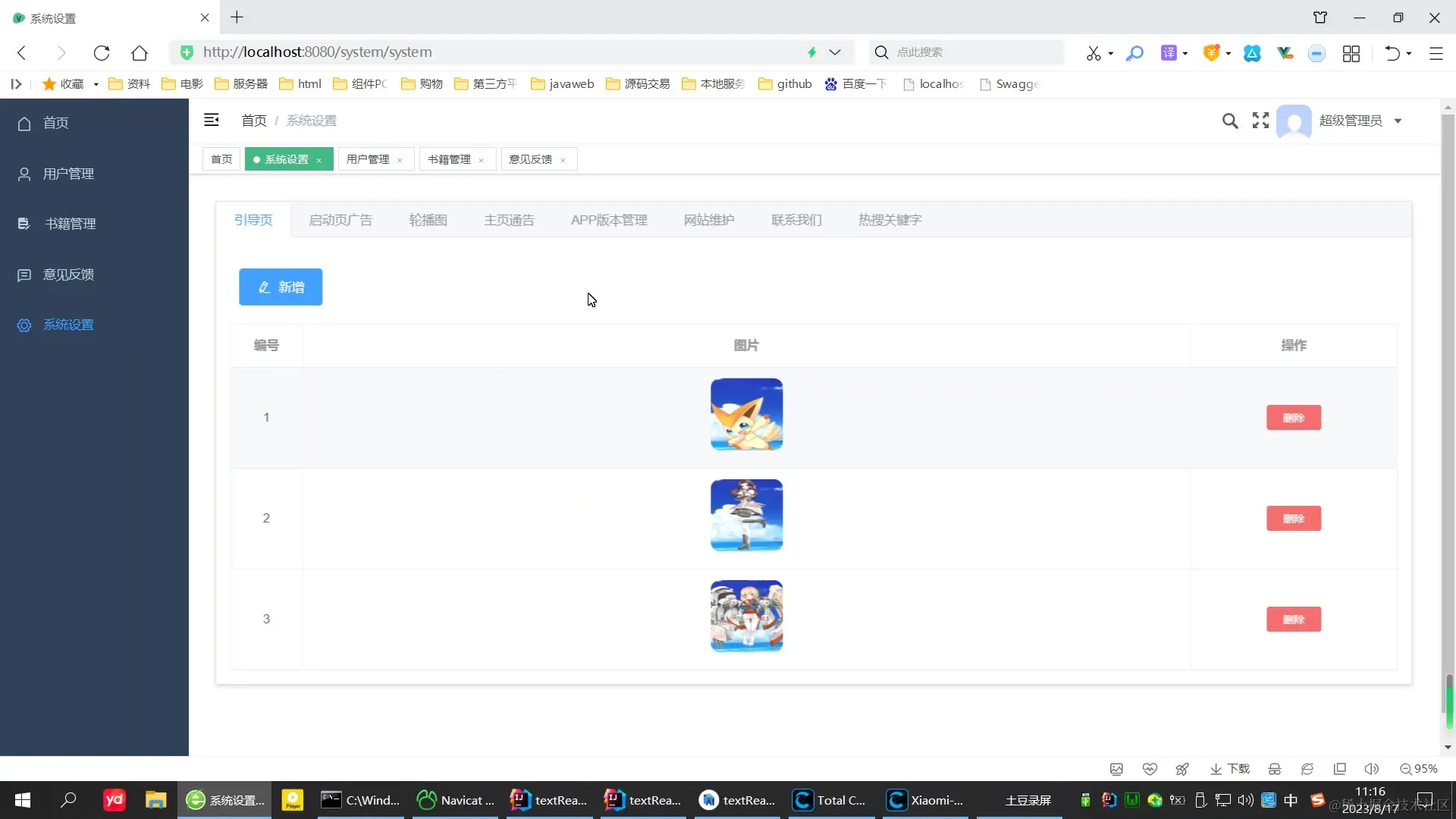Click the 新增 button

click(x=281, y=287)
